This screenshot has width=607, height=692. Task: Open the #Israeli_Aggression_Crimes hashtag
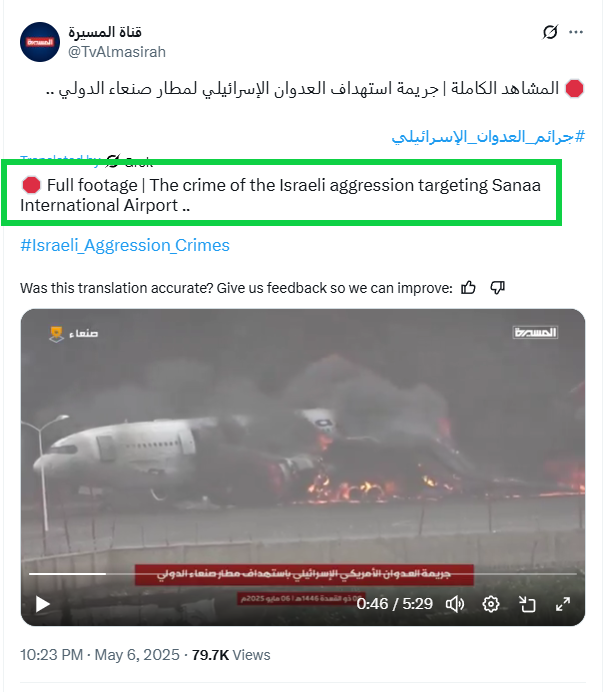click(x=125, y=245)
